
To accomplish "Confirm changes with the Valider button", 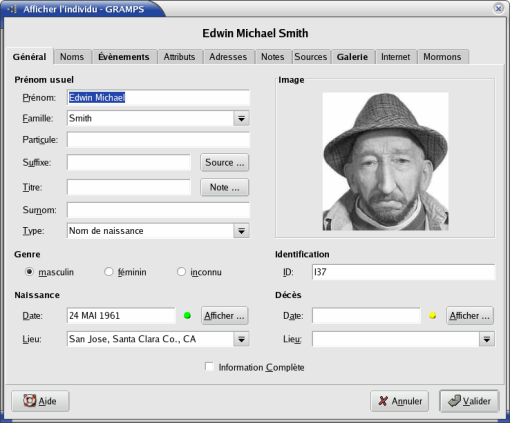I will click(x=469, y=401).
